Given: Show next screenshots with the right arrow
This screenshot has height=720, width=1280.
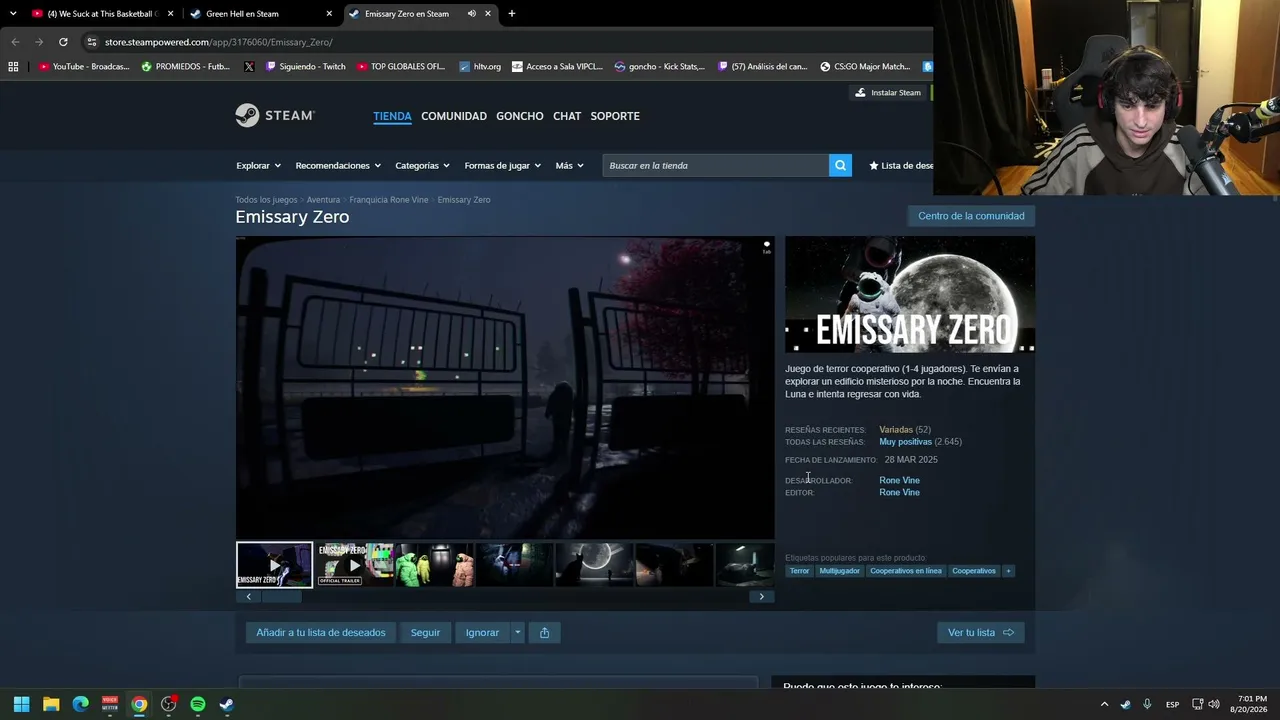Looking at the screenshot, I should [x=761, y=597].
